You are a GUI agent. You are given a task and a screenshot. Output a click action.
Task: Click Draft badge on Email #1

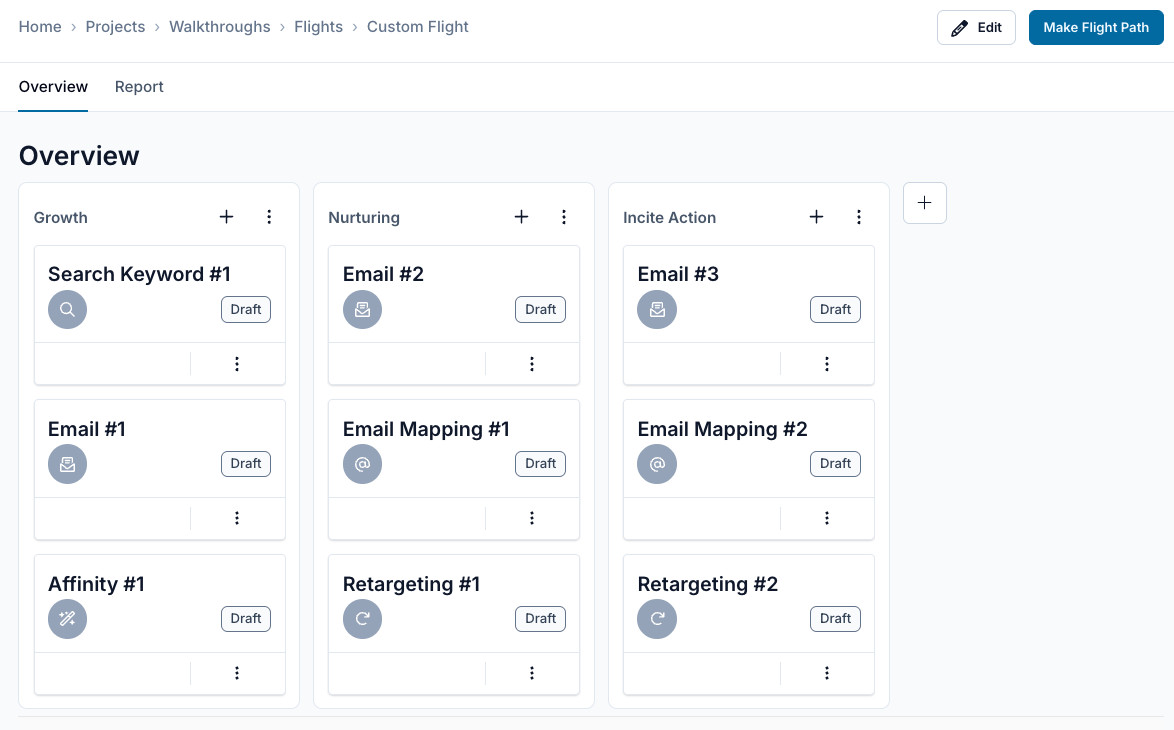click(x=246, y=464)
